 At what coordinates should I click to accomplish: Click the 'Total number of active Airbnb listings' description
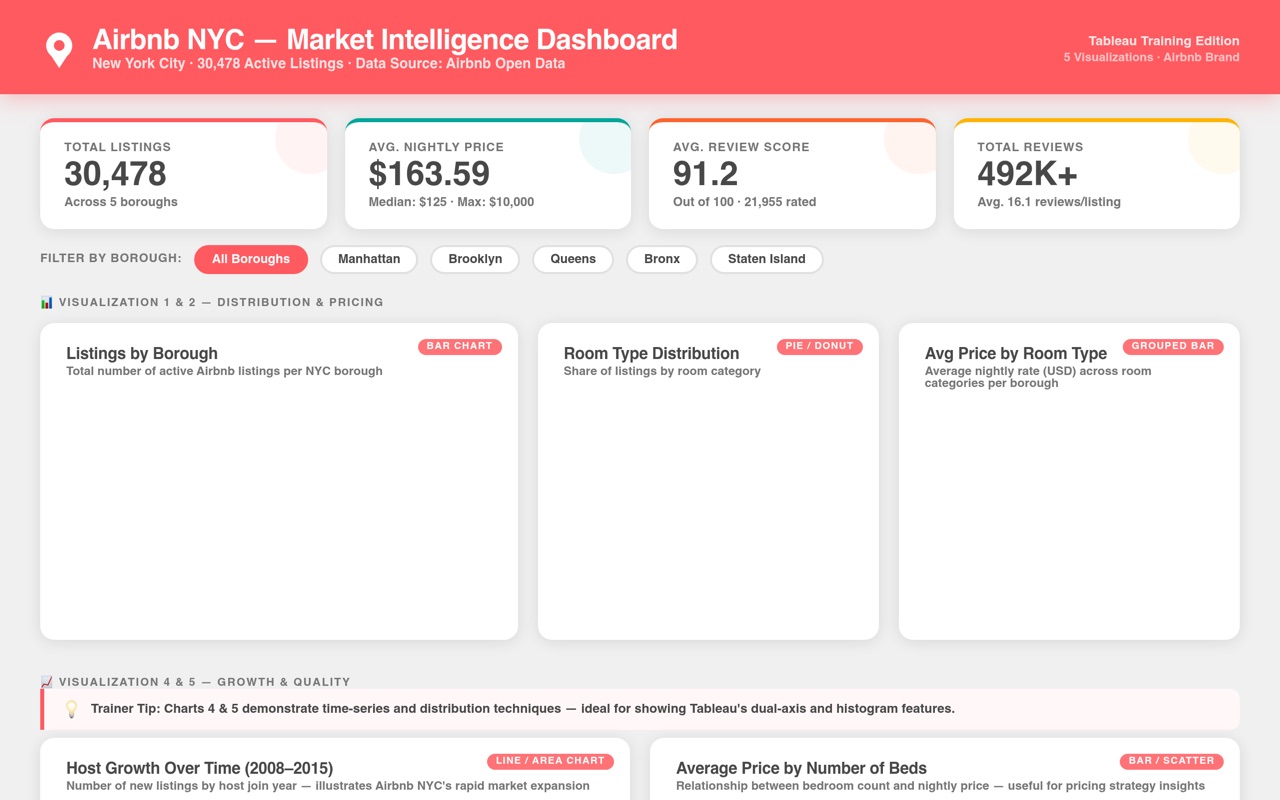coord(224,371)
